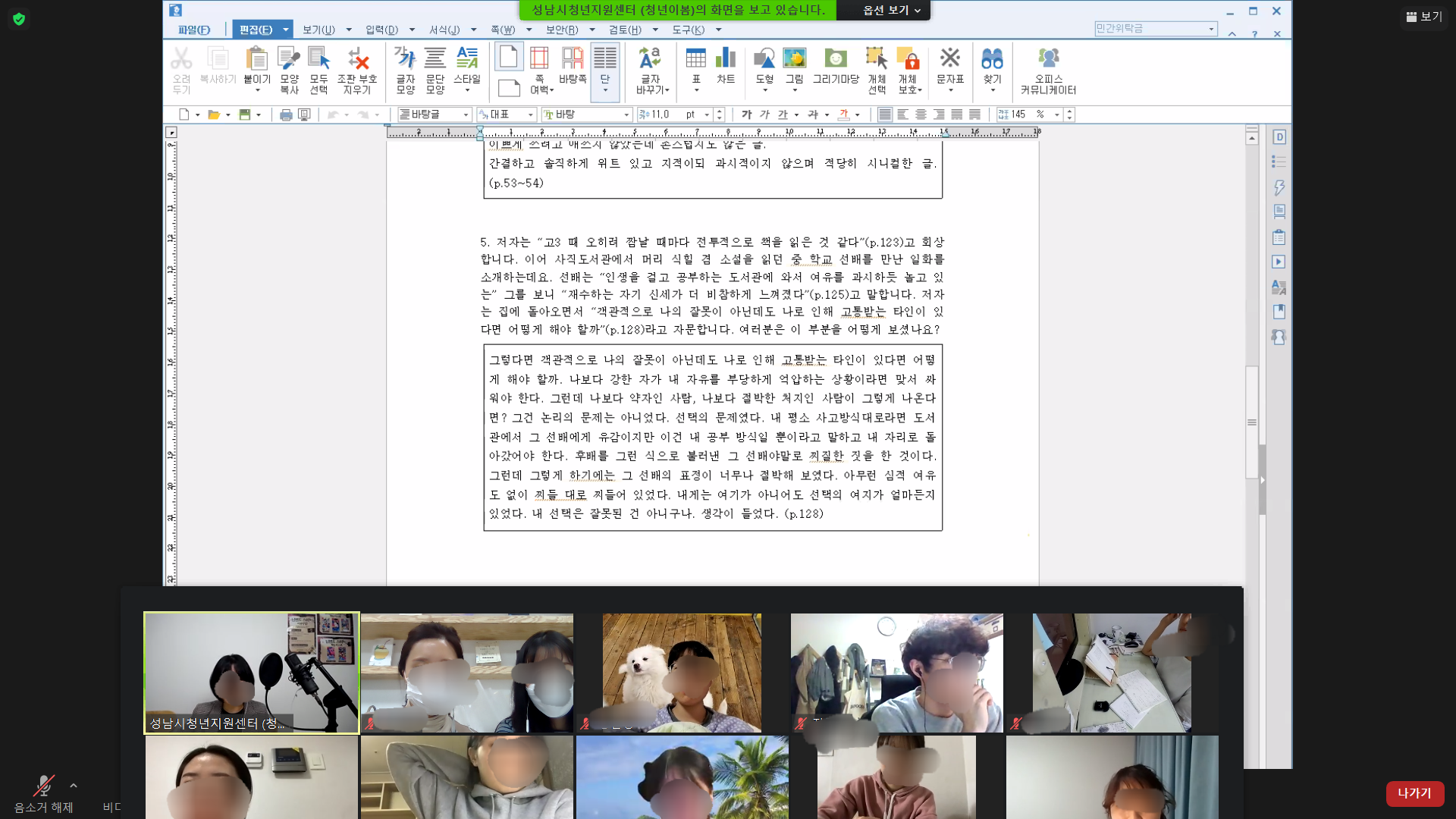Image resolution: width=1456 pixels, height=819 pixels.
Task: Click the red 나가기 (Leave) button
Action: click(x=1414, y=793)
